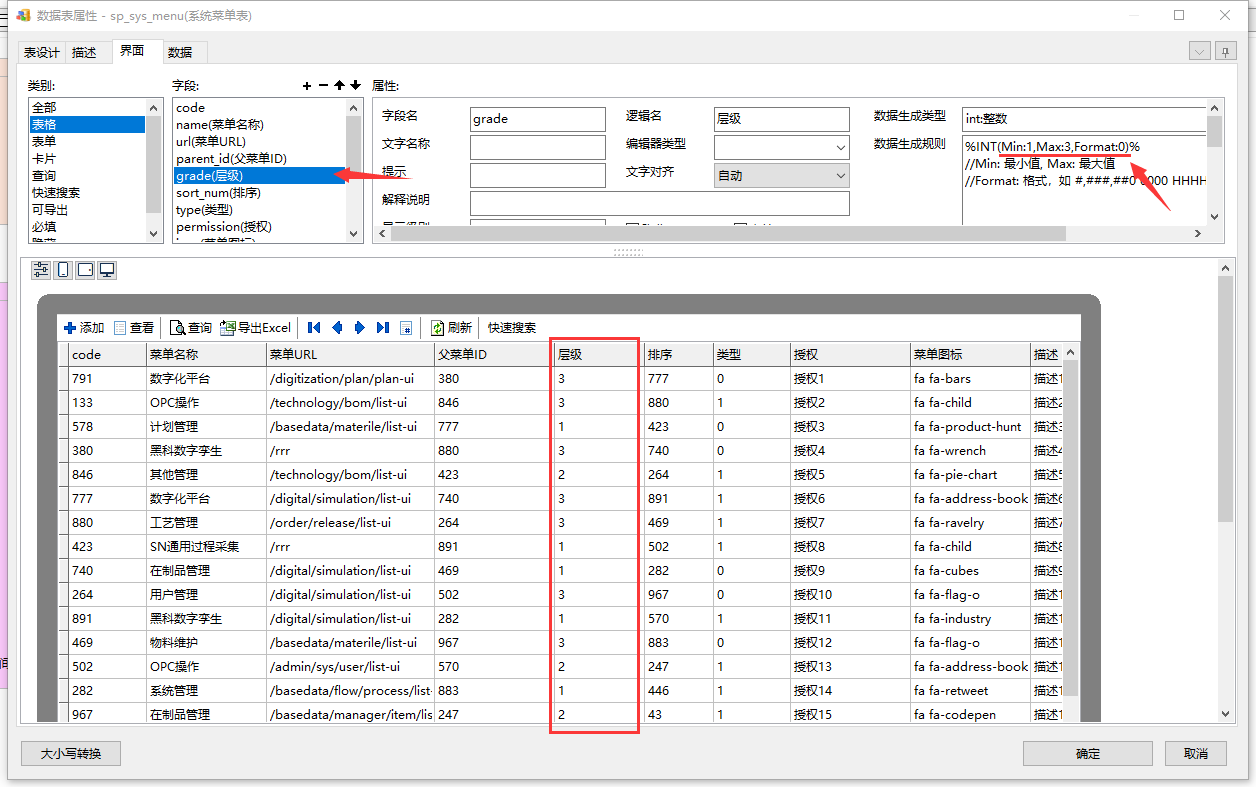
Task: Click the 添加 toolbar button
Action: pyautogui.click(x=84, y=328)
